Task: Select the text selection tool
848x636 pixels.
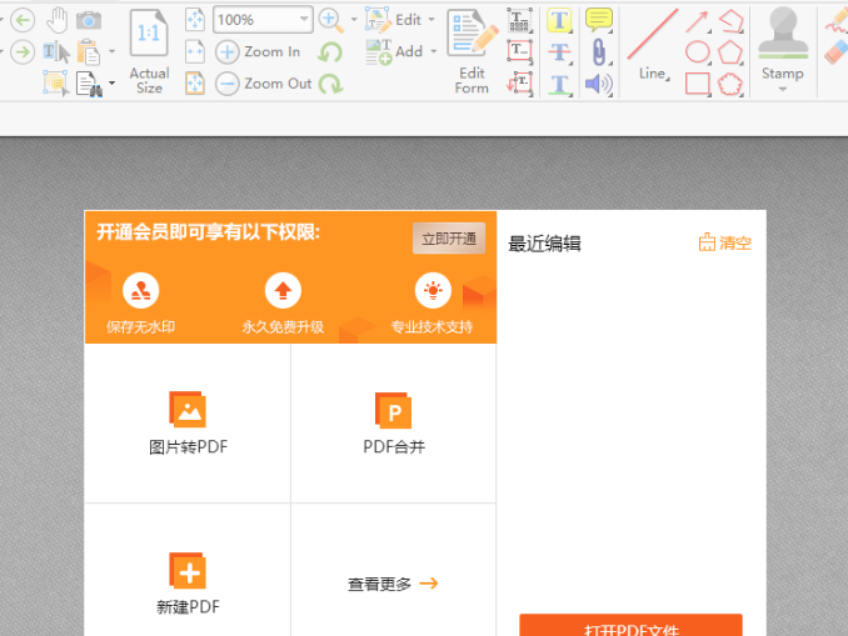Action: coord(56,52)
